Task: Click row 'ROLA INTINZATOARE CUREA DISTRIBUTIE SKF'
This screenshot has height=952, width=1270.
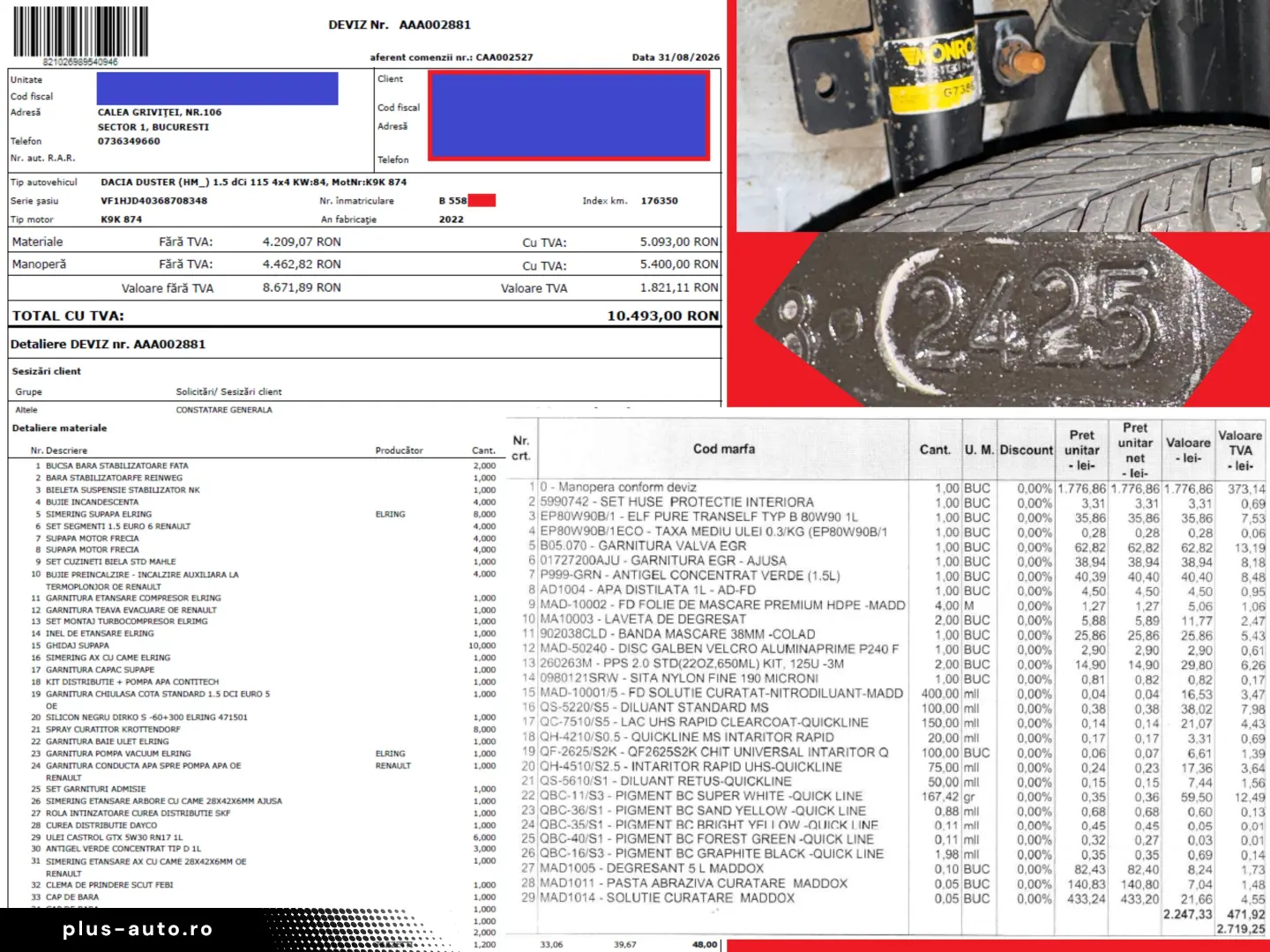Action: [x=264, y=813]
